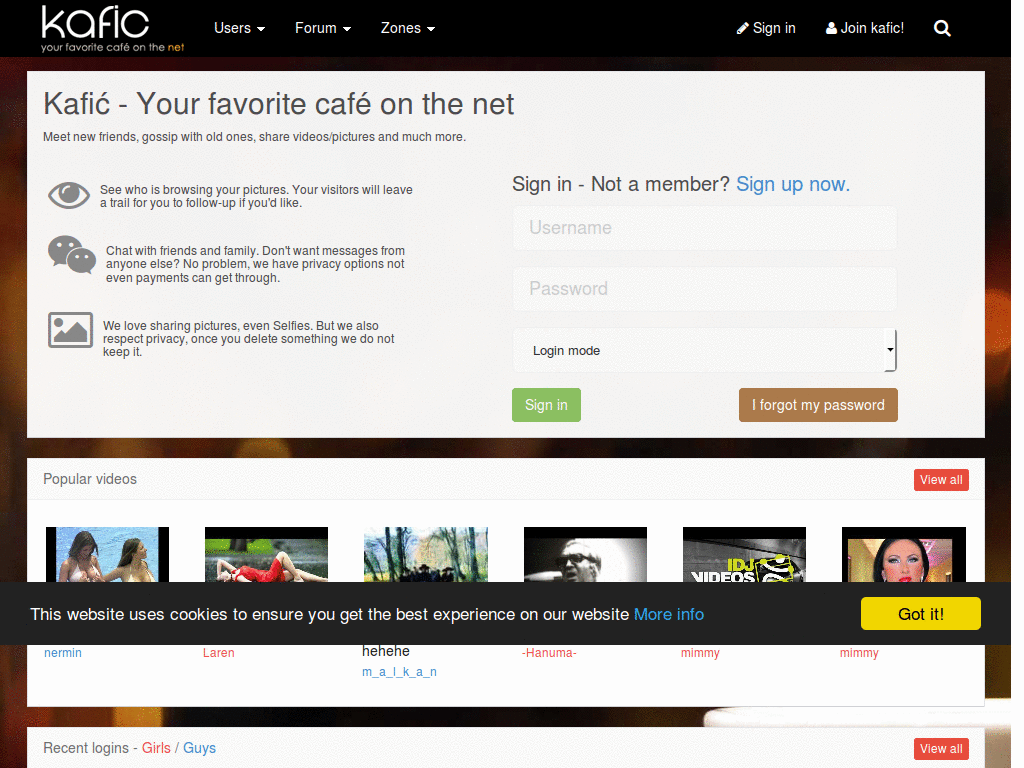1024x768 pixels.
Task: Open the rightmost mimmy profile link
Action: click(859, 653)
